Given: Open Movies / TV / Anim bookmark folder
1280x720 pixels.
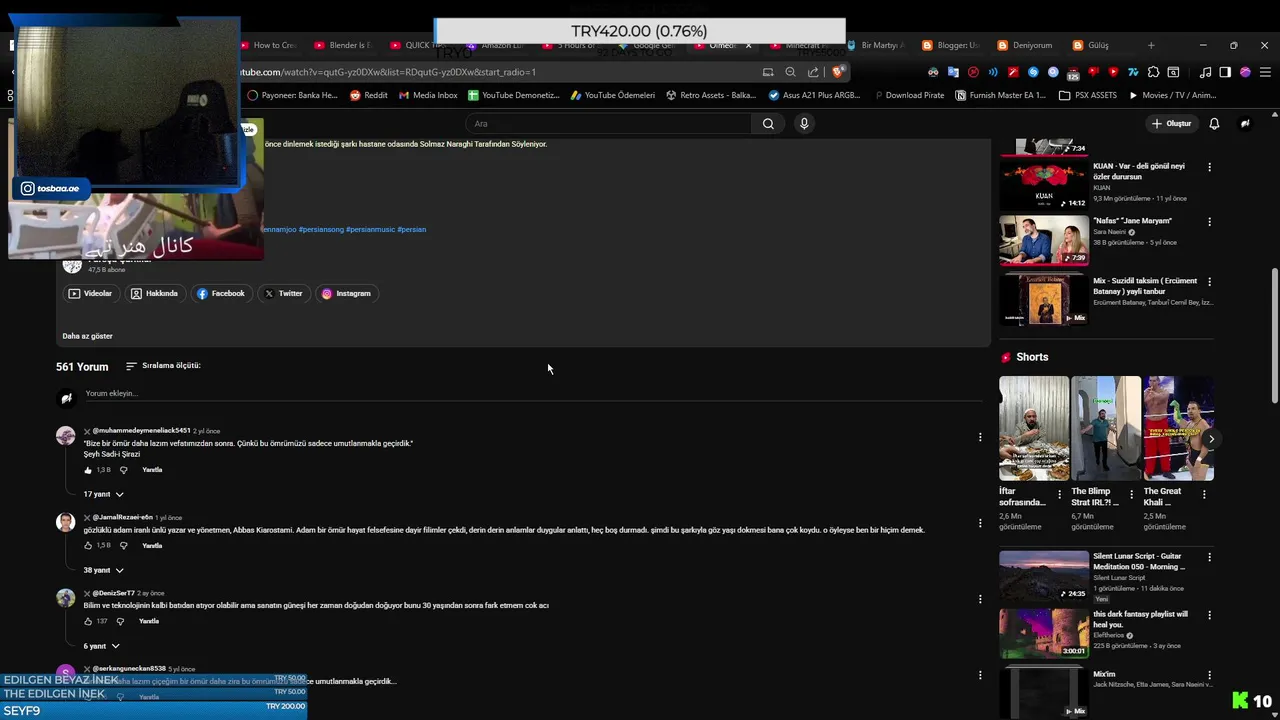Looking at the screenshot, I should [x=1172, y=95].
